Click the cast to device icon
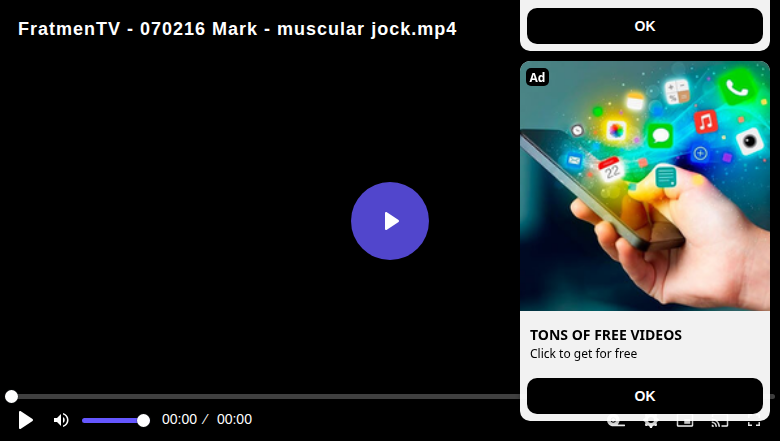This screenshot has width=780, height=441. click(x=720, y=423)
